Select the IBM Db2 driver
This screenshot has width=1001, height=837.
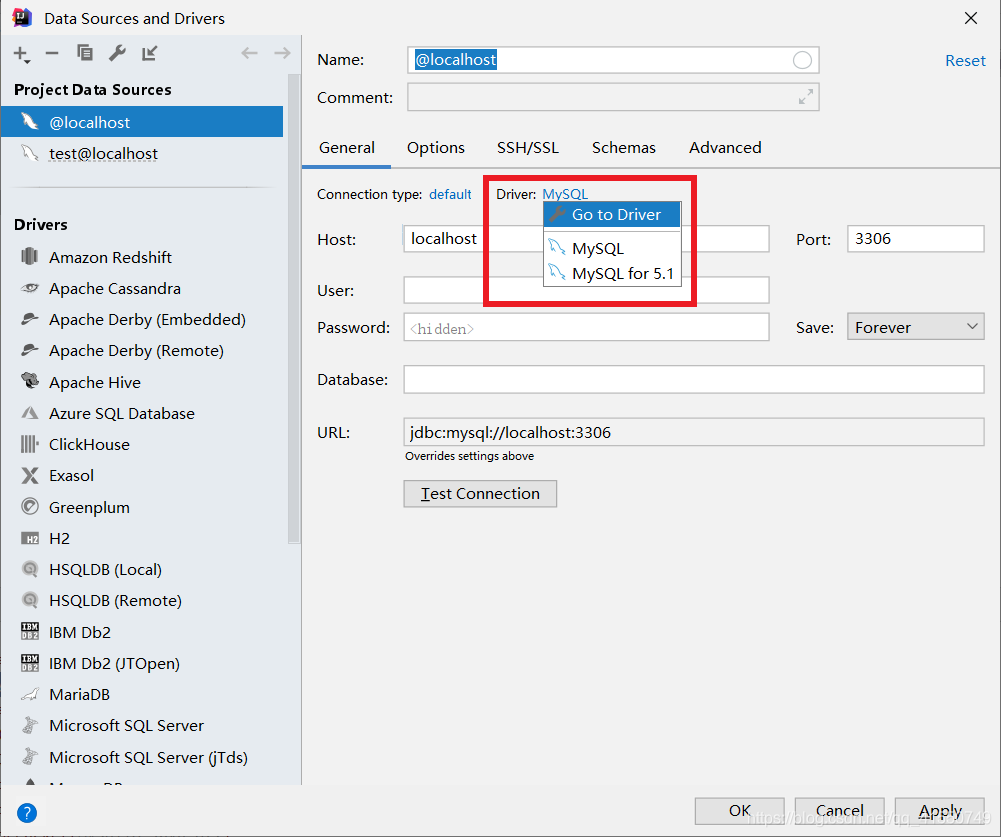click(144, 632)
